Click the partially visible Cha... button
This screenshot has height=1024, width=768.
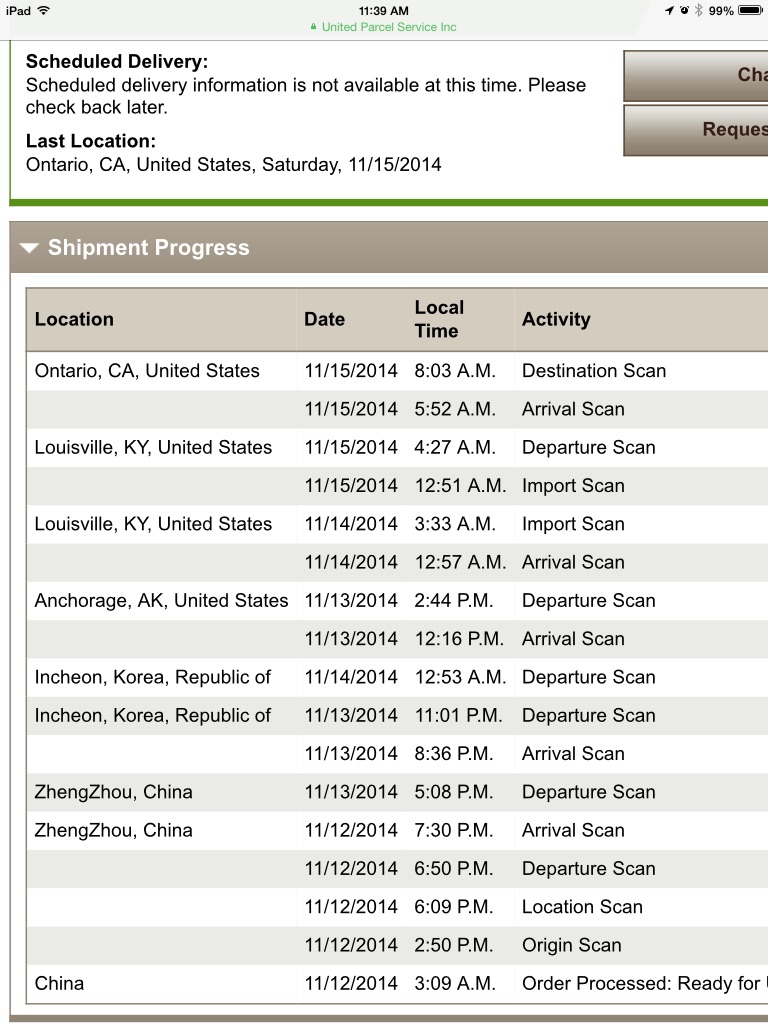(x=696, y=75)
